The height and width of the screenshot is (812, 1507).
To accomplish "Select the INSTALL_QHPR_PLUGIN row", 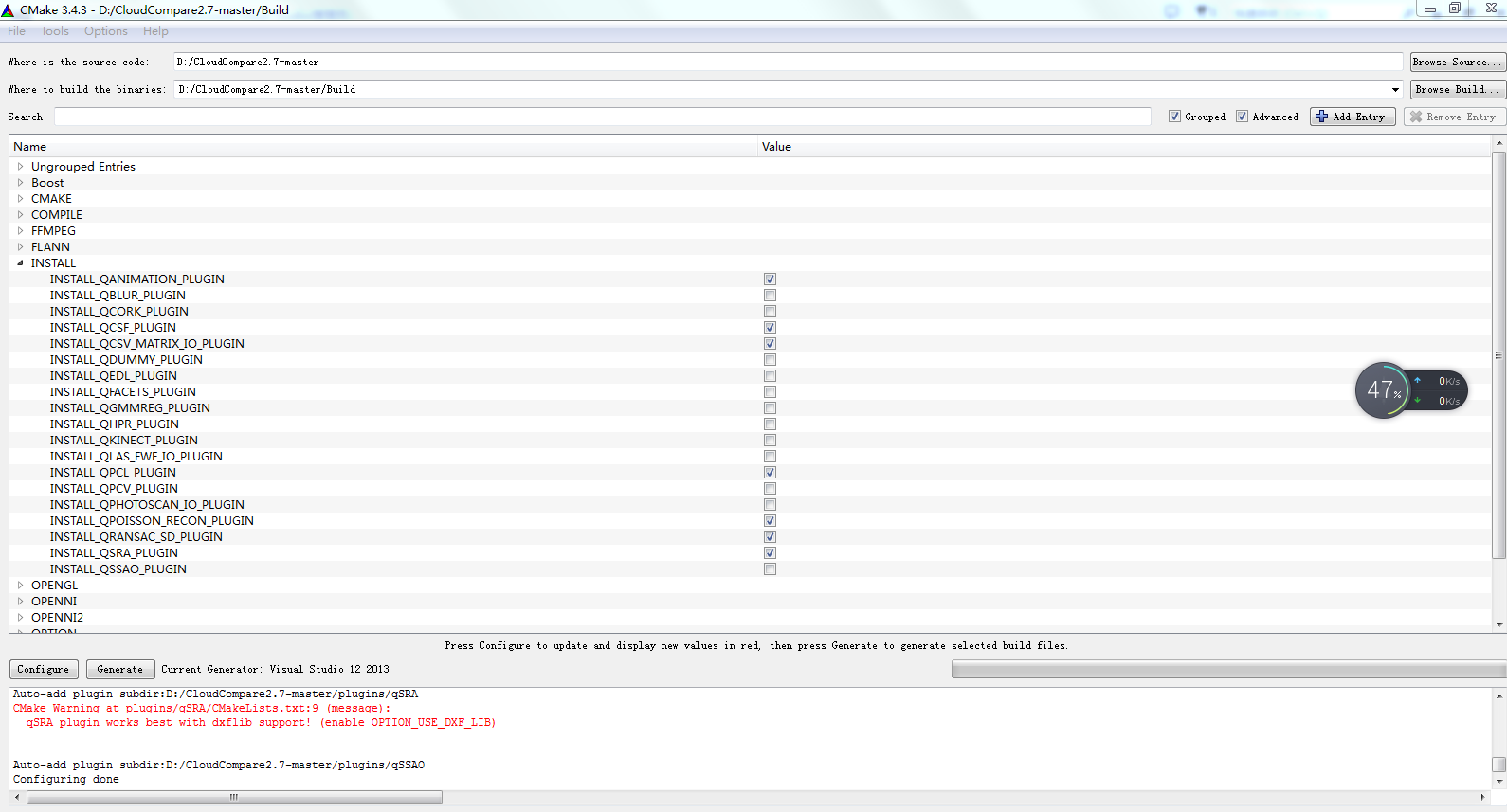I will [x=751, y=424].
